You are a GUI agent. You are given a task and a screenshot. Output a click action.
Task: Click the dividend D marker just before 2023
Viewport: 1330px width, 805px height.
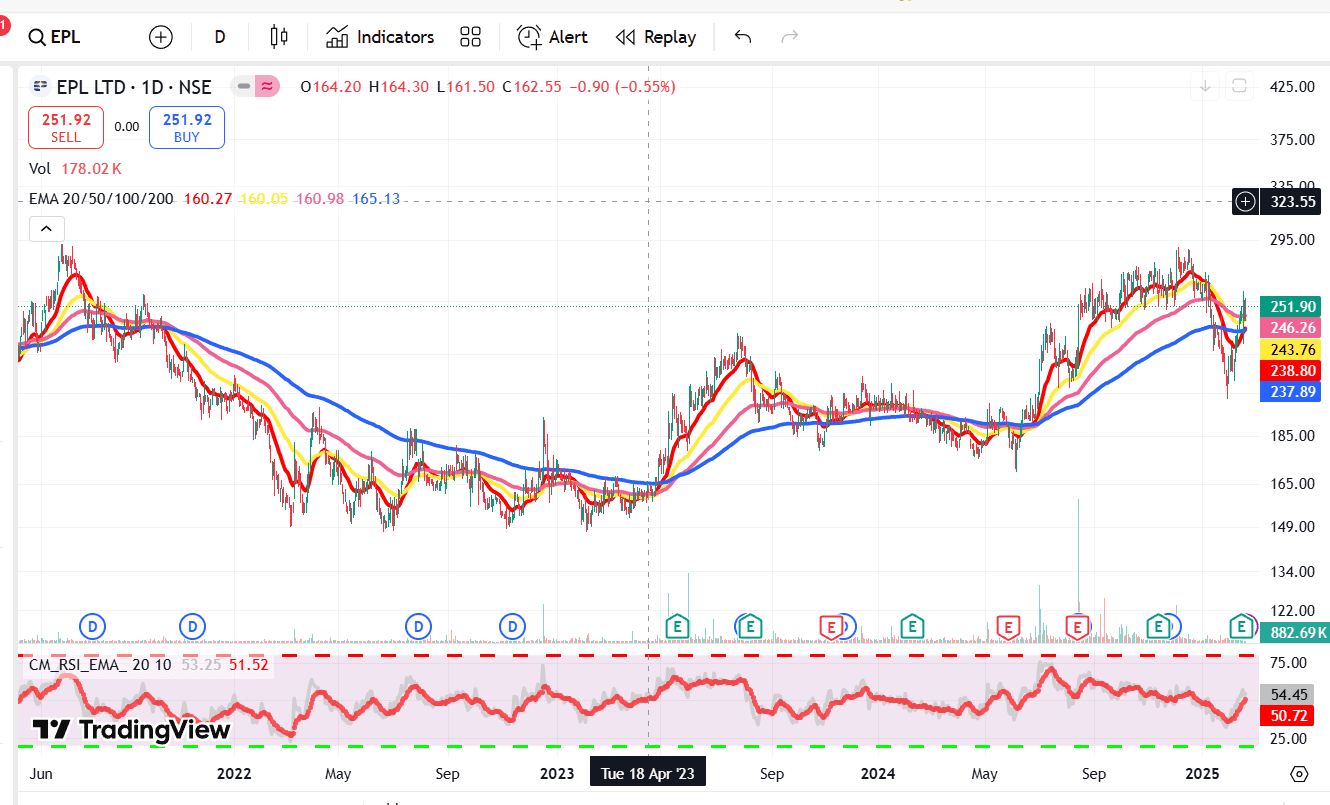[x=512, y=627]
